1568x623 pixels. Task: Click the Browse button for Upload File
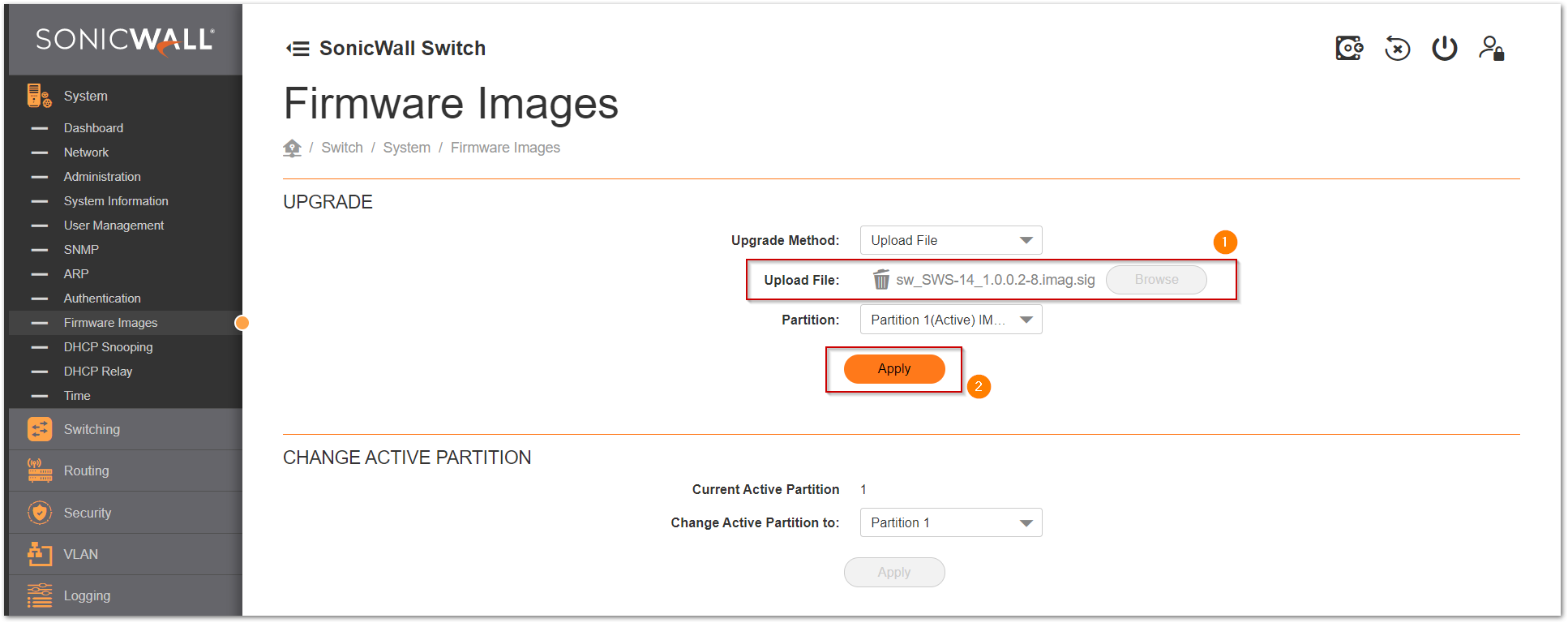click(1156, 280)
